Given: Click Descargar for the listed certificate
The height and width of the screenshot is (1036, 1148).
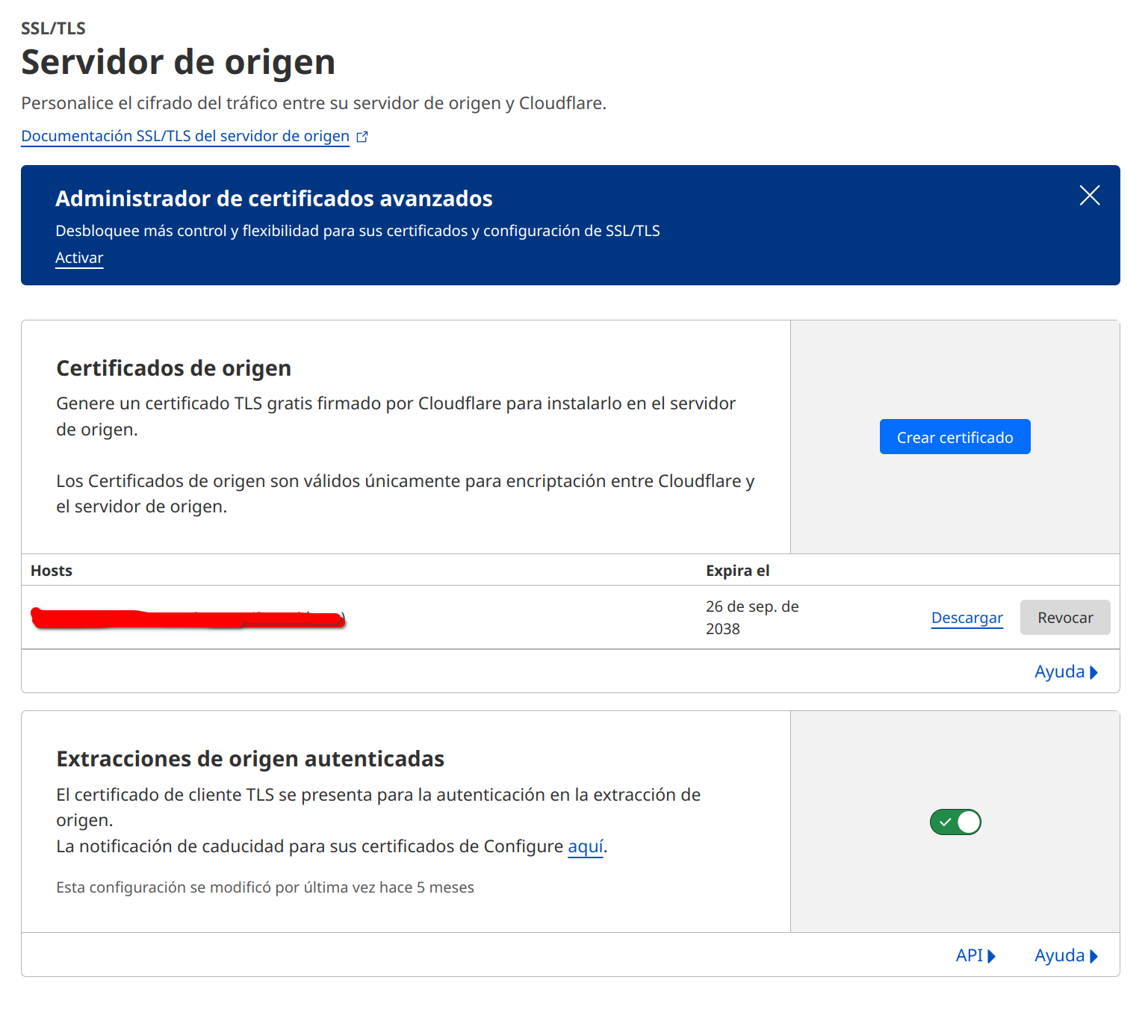Looking at the screenshot, I should pos(967,618).
